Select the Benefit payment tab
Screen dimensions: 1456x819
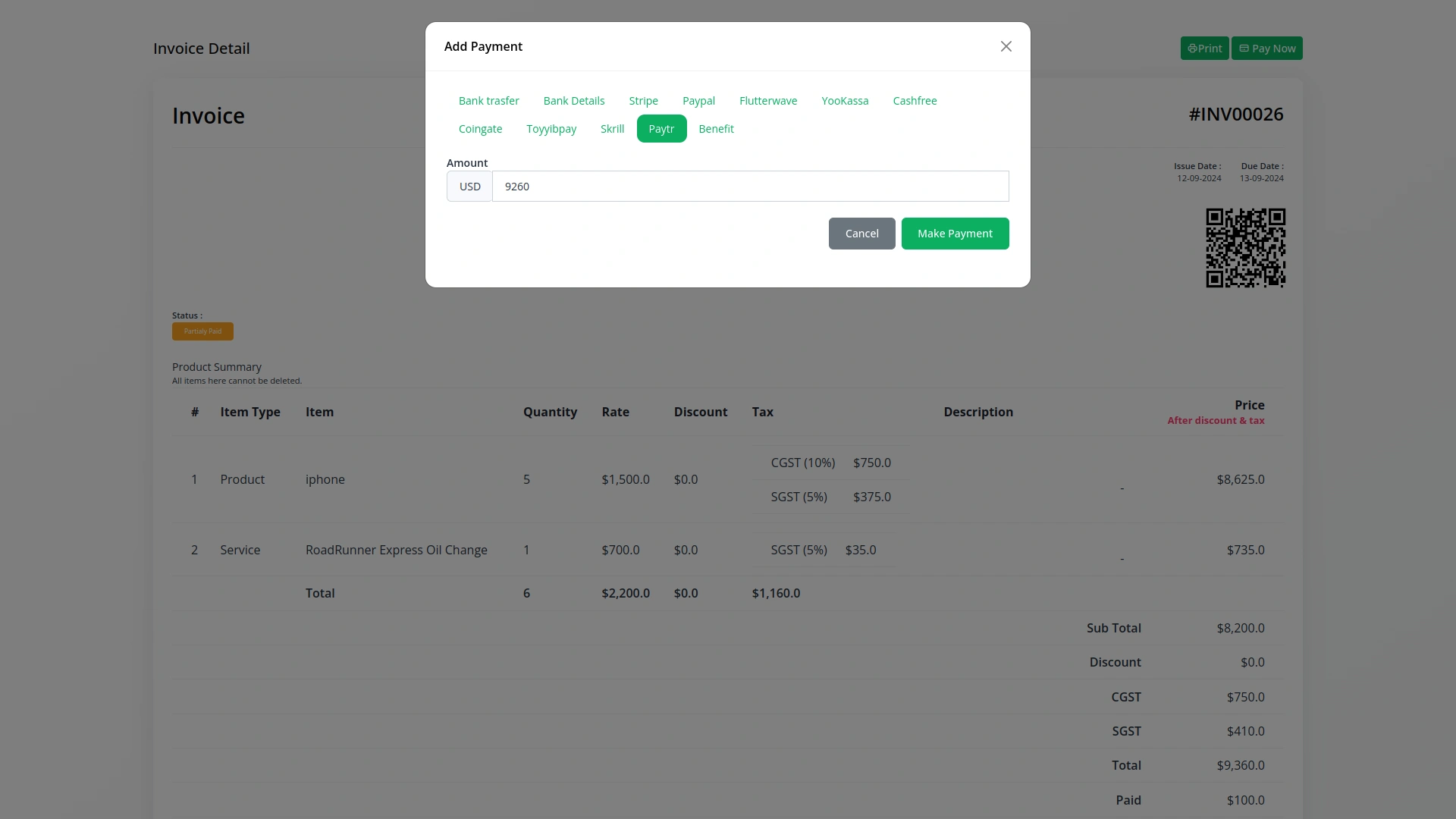716,129
